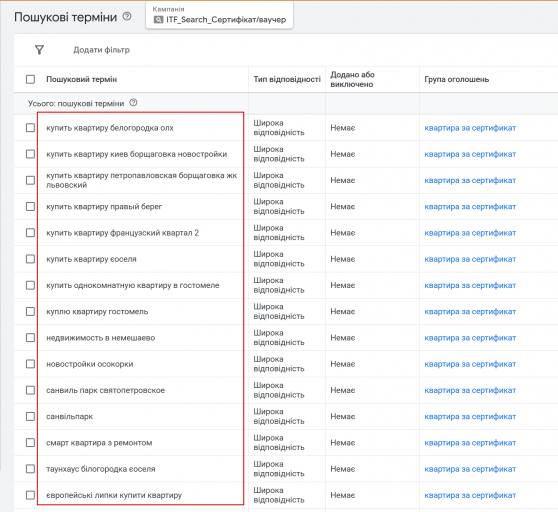Click the campaign search icon near ITF_Search

[x=158, y=20]
